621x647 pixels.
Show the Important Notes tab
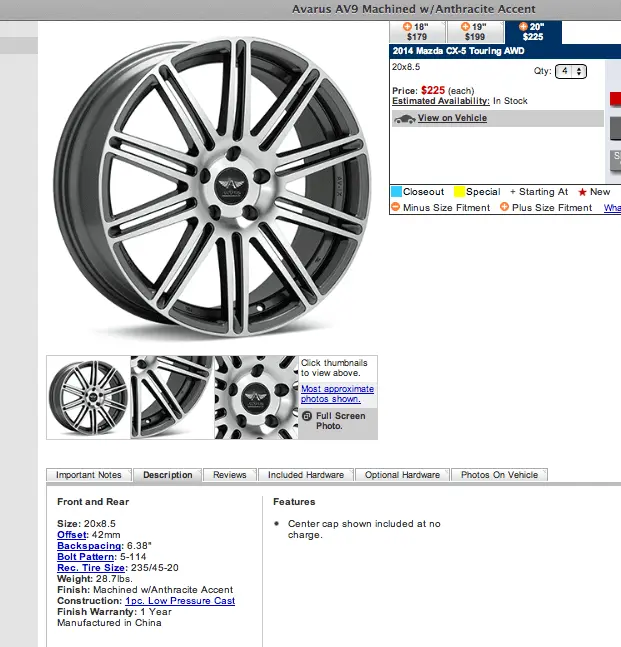pos(89,475)
